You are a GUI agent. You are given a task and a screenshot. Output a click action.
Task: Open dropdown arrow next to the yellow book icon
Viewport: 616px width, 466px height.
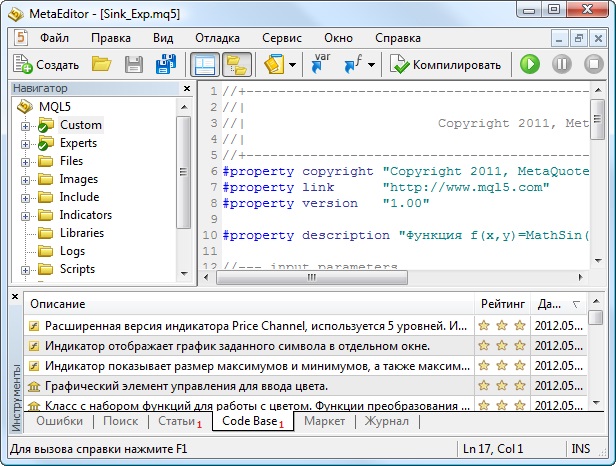[293, 64]
